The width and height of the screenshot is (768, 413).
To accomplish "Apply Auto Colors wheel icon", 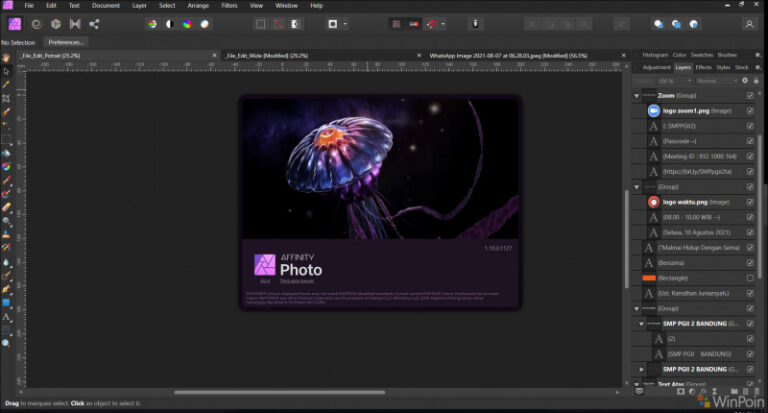I will coord(187,24).
